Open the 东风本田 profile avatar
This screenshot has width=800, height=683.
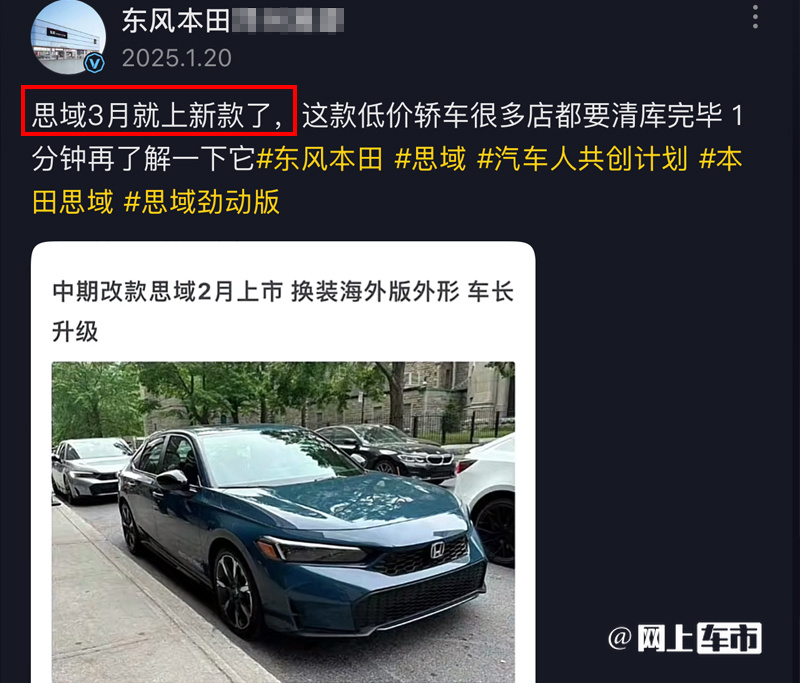68,37
